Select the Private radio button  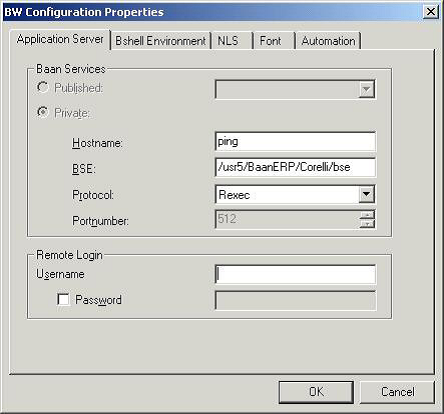pyautogui.click(x=43, y=113)
